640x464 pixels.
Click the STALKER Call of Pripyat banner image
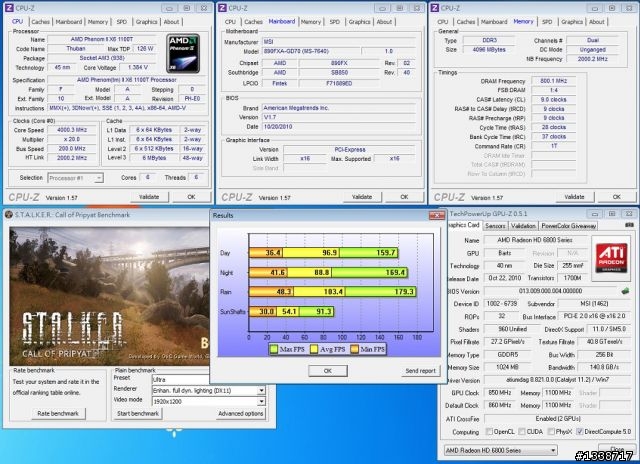[109, 296]
